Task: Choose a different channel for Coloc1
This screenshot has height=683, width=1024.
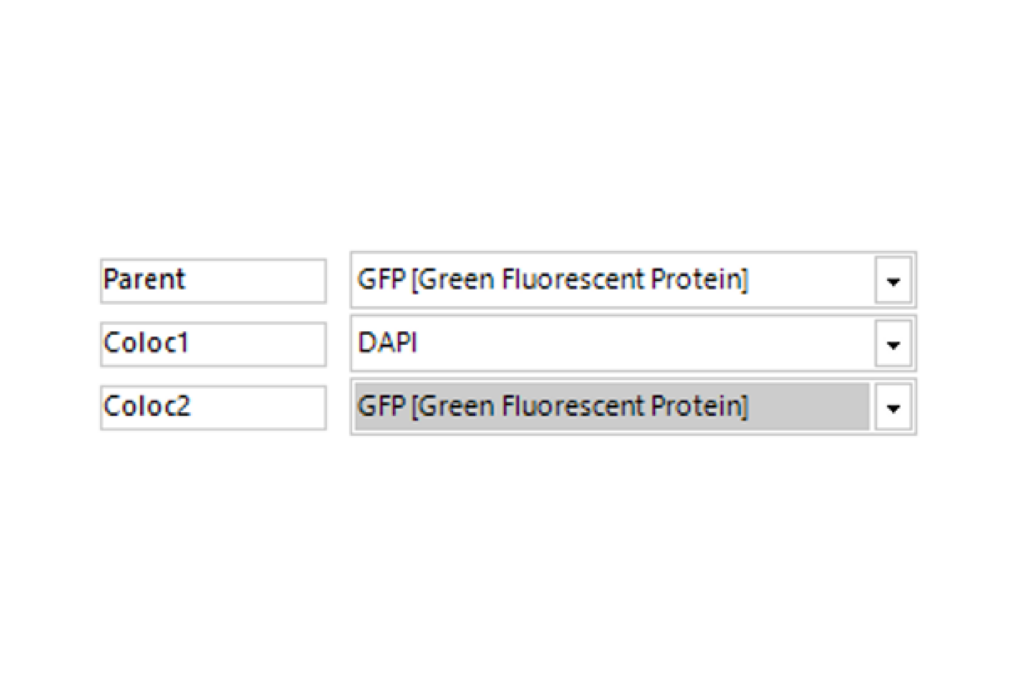Action: [x=893, y=345]
